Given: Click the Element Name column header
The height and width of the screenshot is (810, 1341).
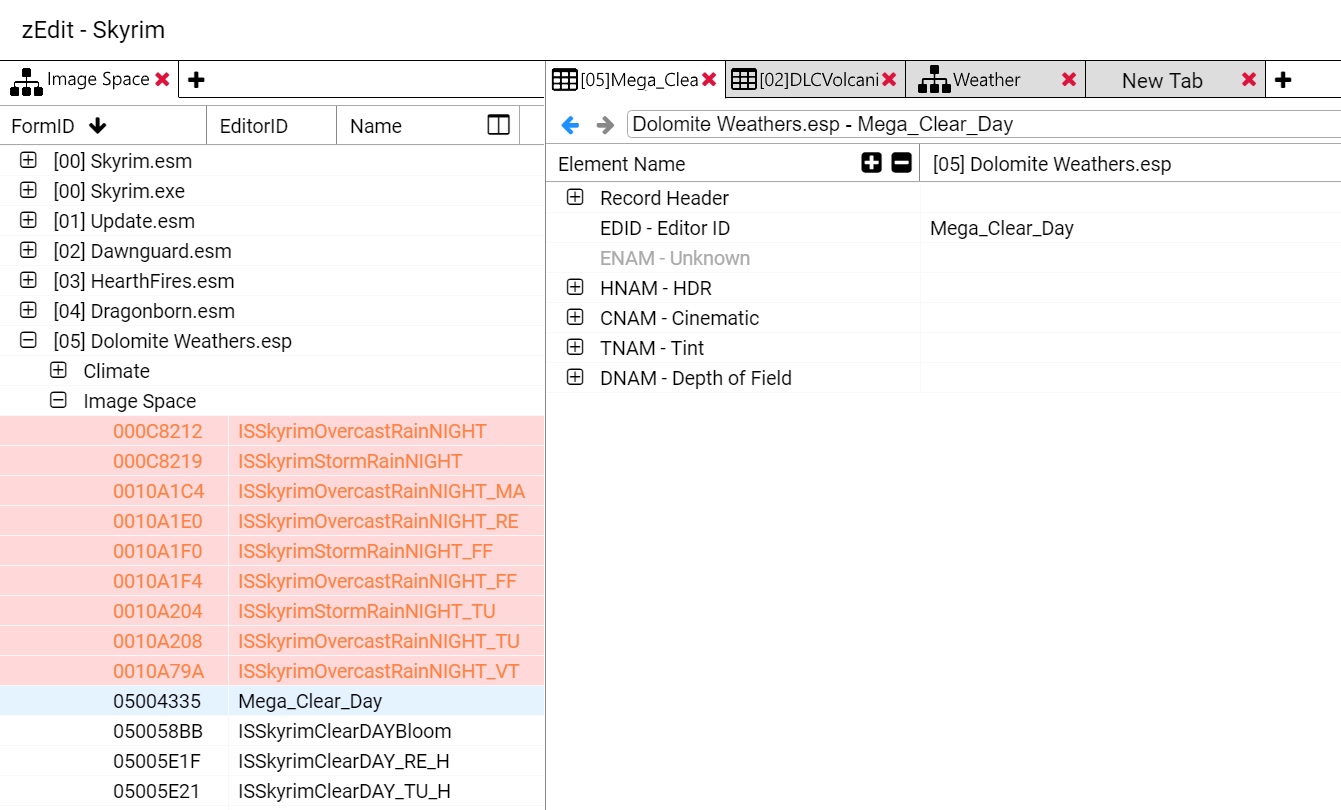Looking at the screenshot, I should tap(733, 164).
